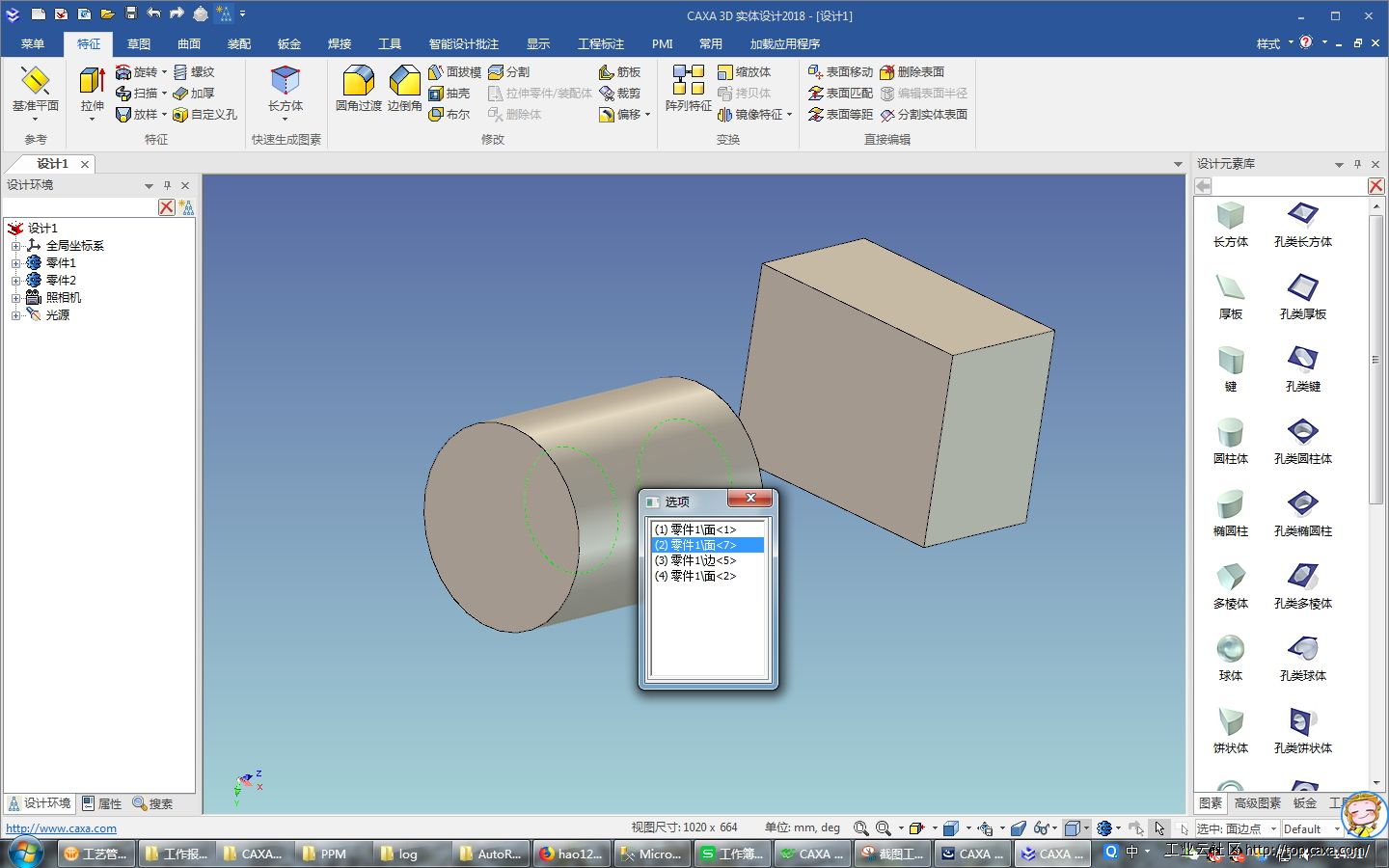The height and width of the screenshot is (868, 1389).
Task: Open the 自定义孔 custom hole tool
Action: (205, 115)
